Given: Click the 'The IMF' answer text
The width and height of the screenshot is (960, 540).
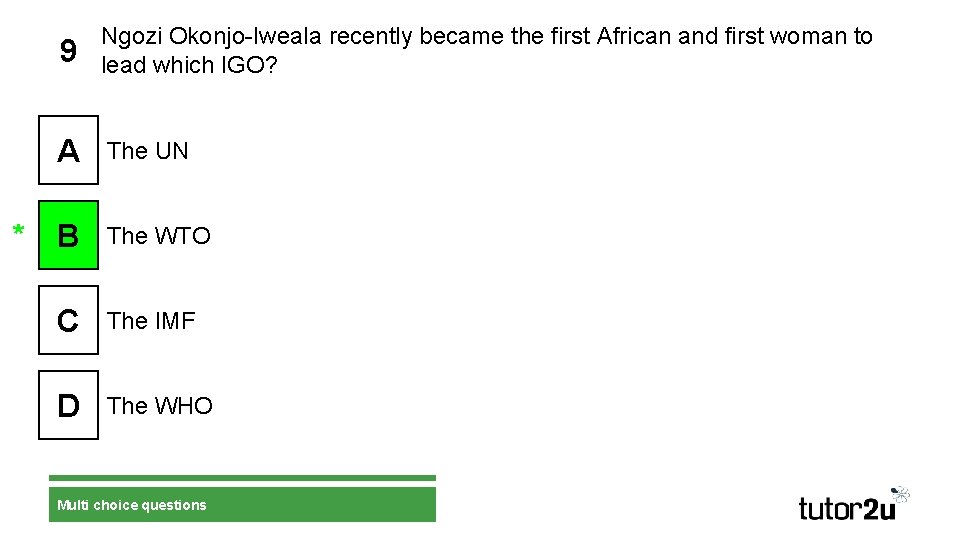Looking at the screenshot, I should (151, 321).
